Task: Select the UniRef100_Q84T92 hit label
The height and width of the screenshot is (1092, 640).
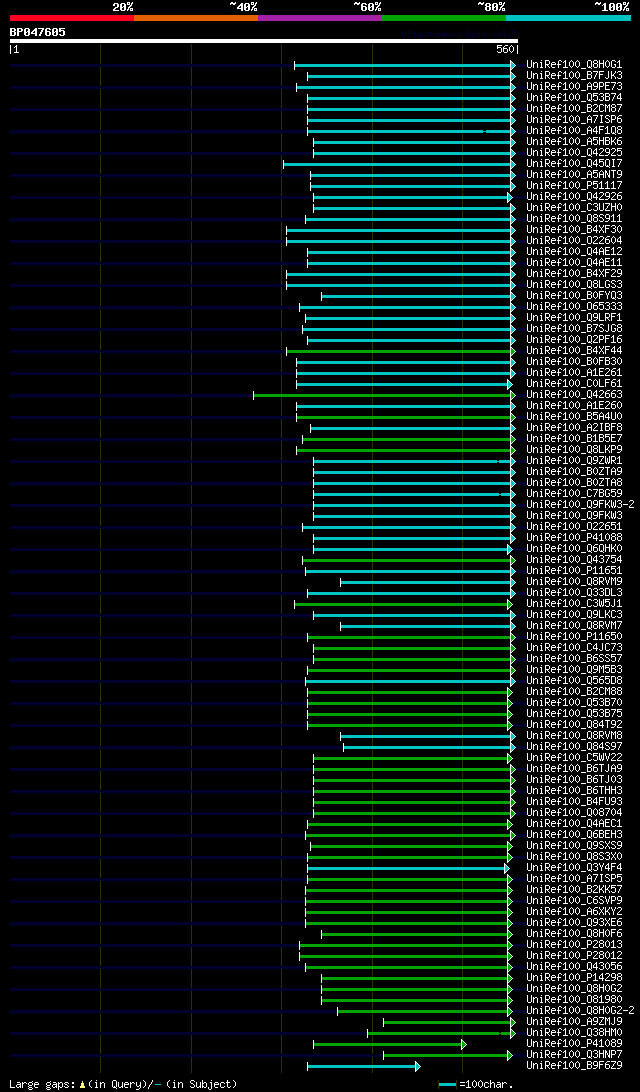Action: pyautogui.click(x=575, y=725)
